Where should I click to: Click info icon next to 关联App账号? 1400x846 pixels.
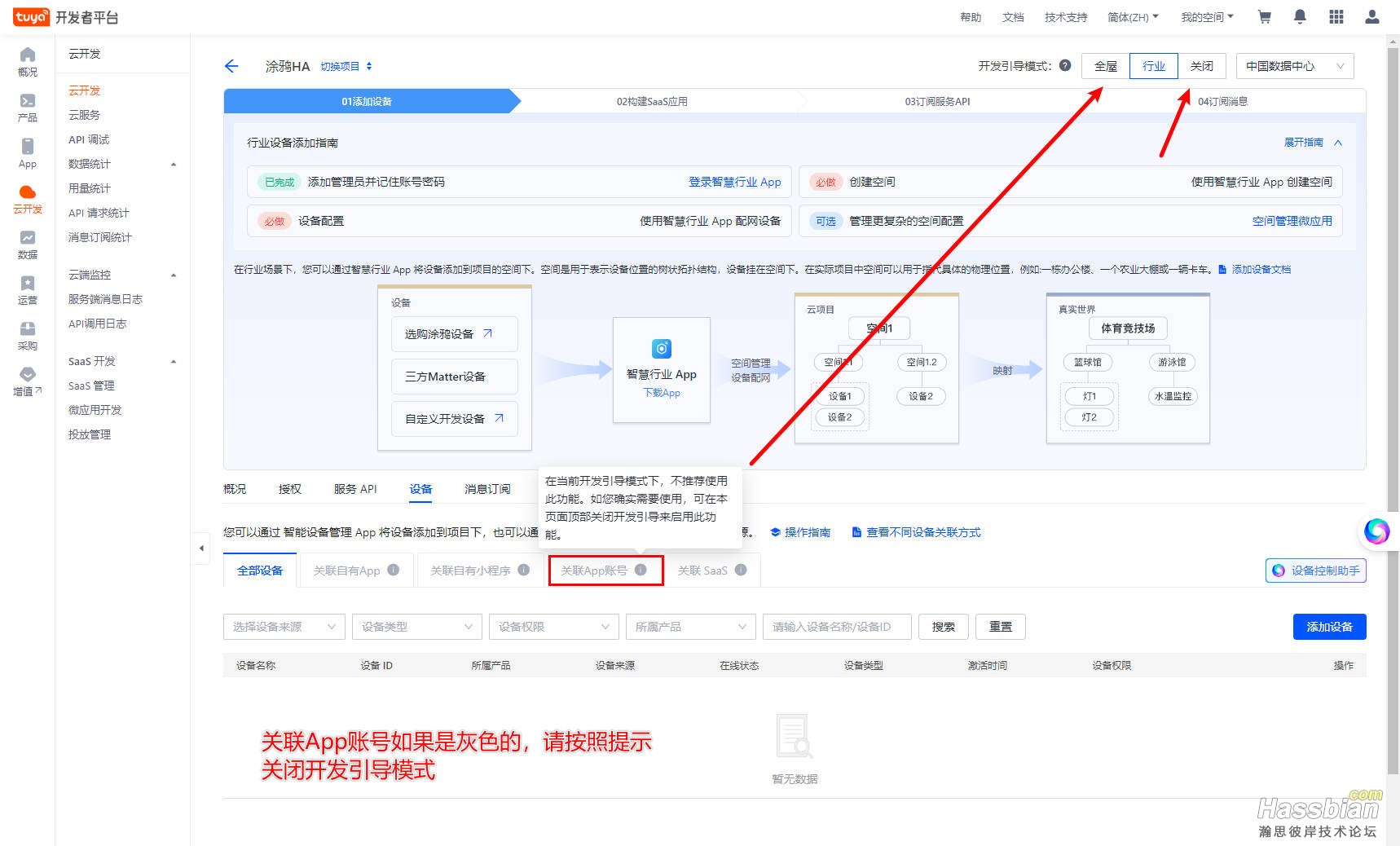coord(641,570)
